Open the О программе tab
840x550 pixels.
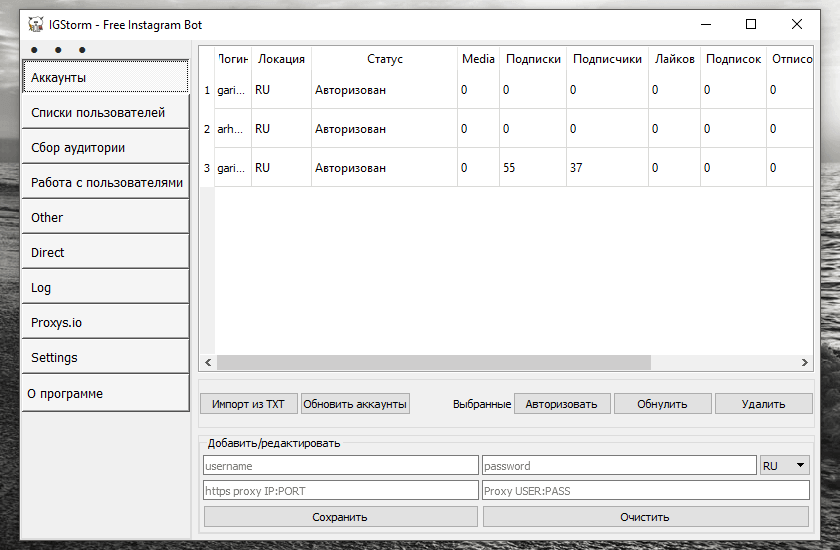point(106,394)
